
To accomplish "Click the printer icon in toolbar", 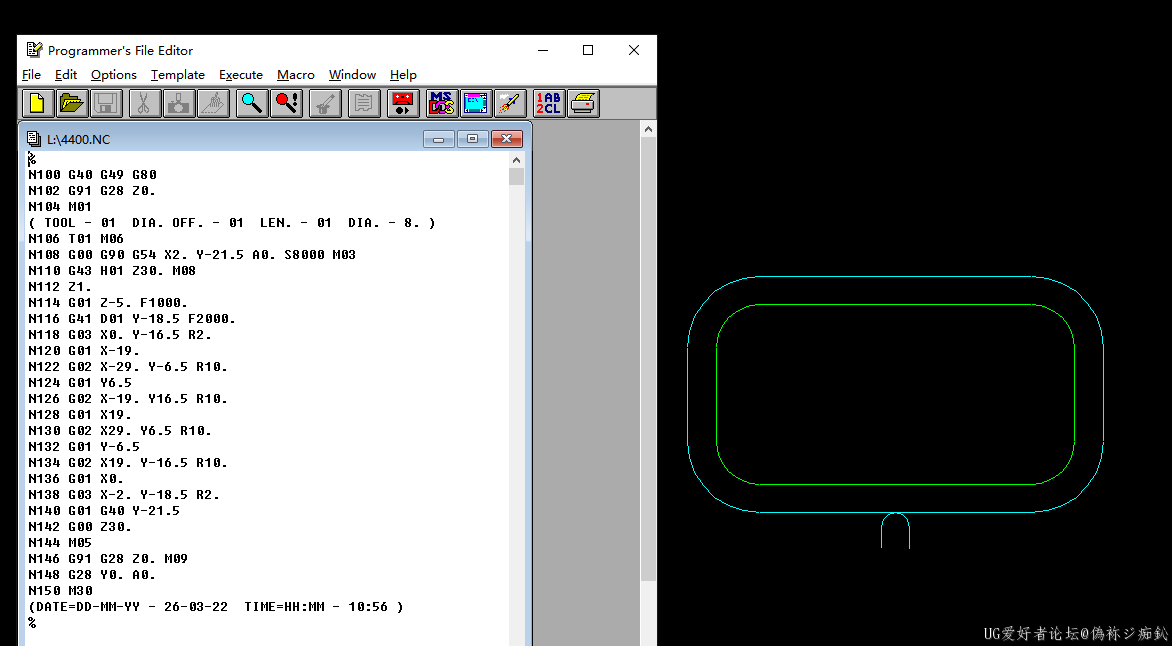I will coord(583,103).
